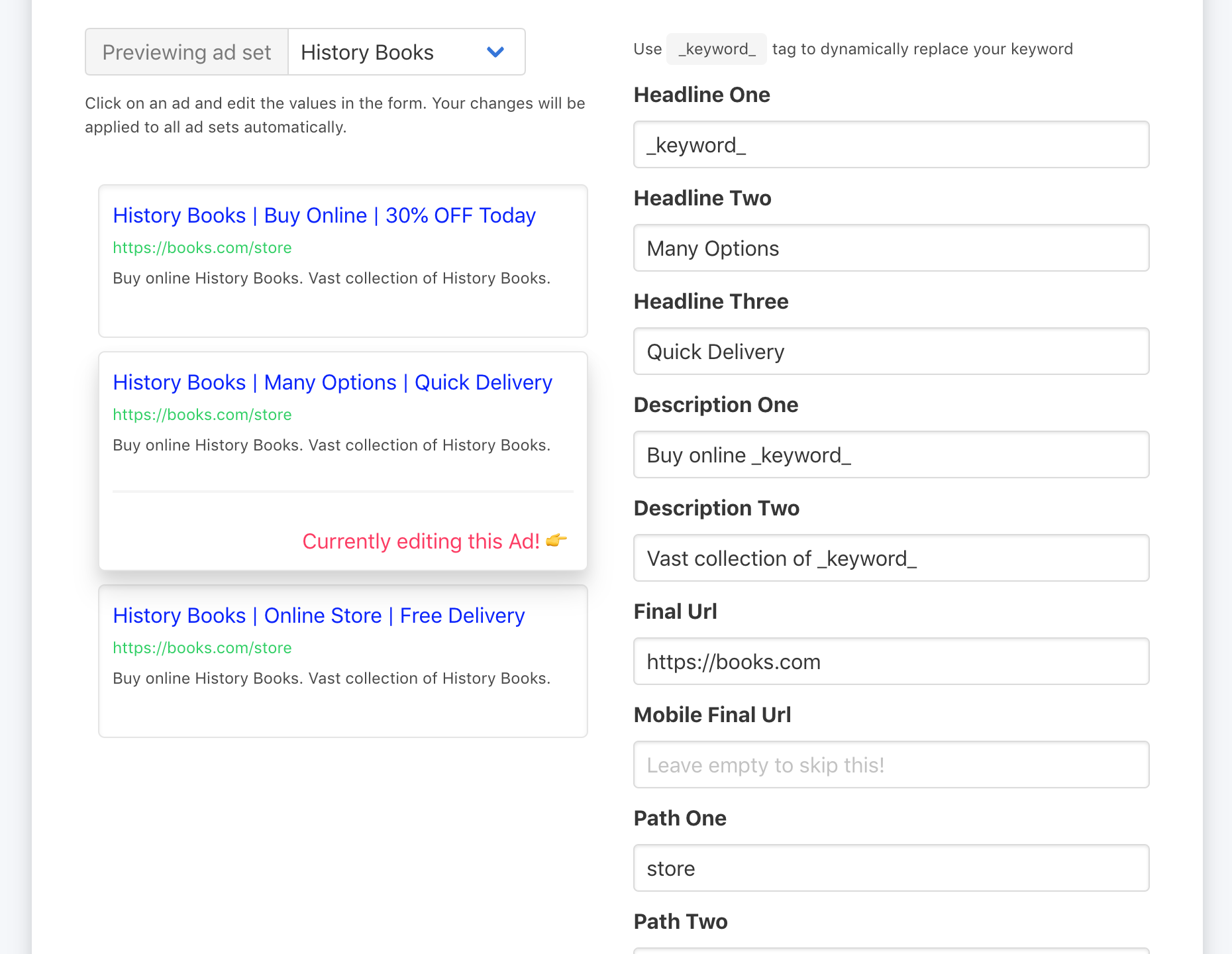The image size is (1232, 954).
Task: Open the History Books ad set dropdown
Action: click(x=407, y=52)
